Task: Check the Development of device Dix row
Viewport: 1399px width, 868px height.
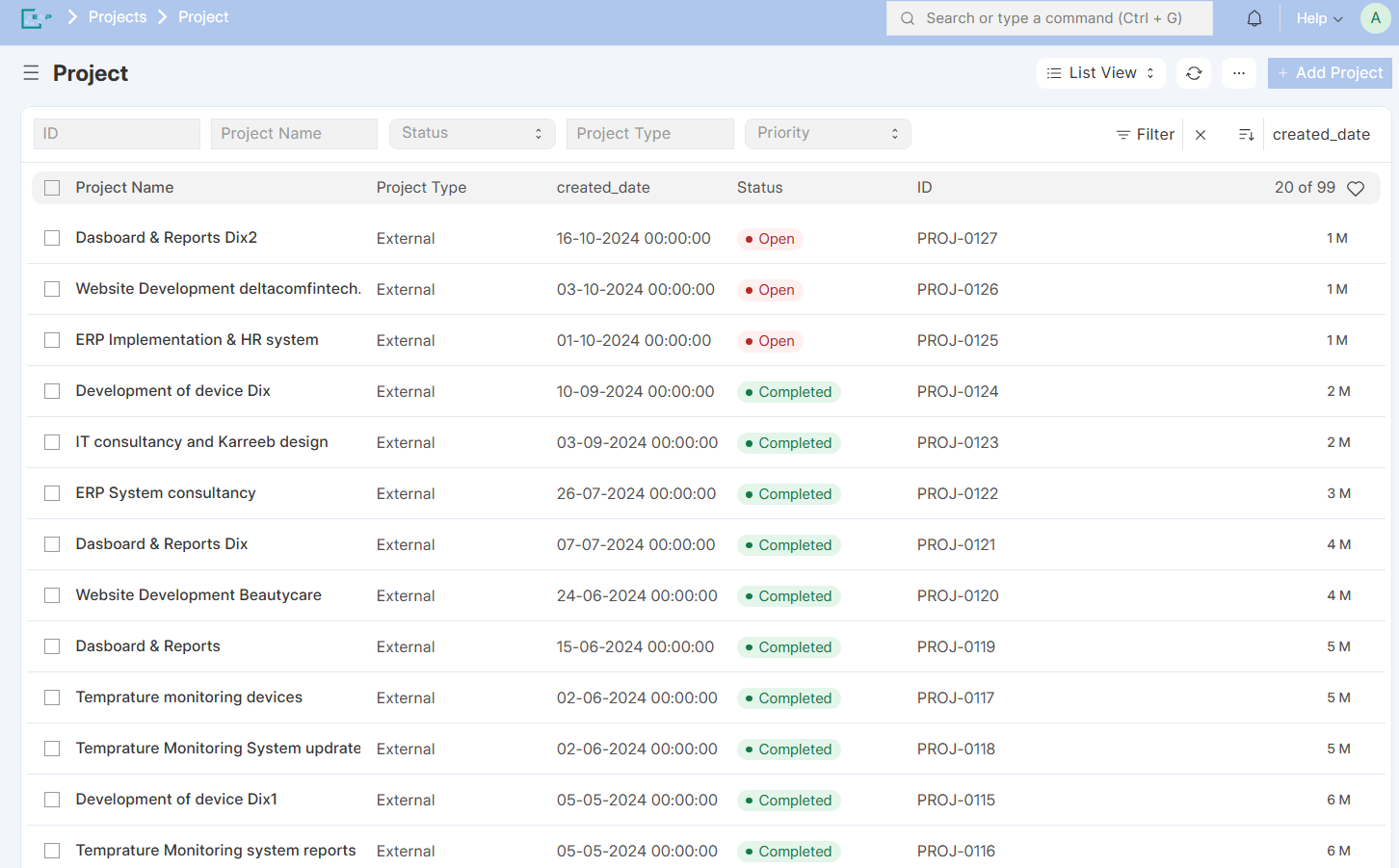Action: pyautogui.click(x=52, y=391)
